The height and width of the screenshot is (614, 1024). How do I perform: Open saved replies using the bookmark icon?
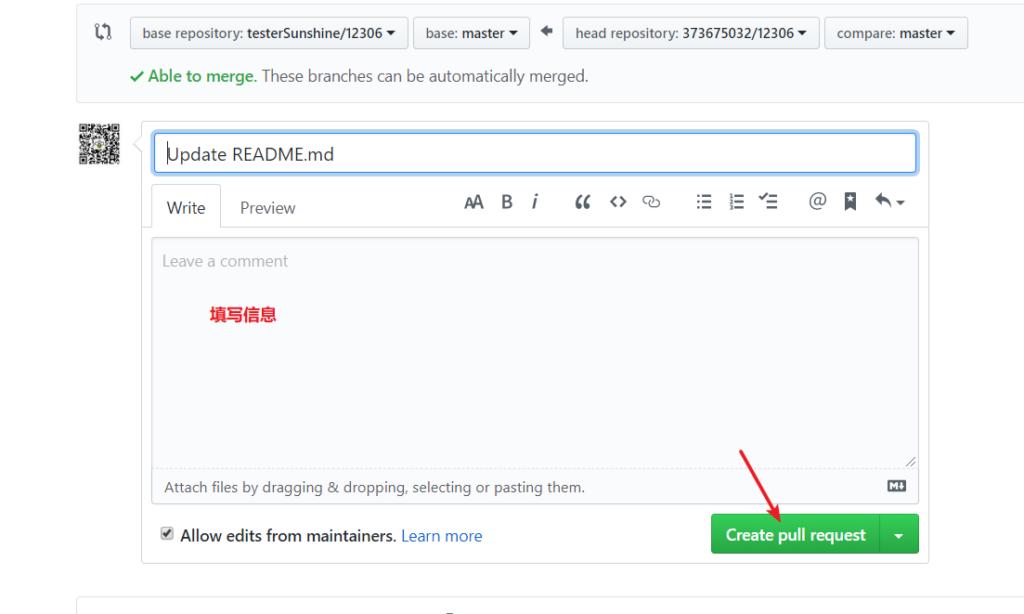[x=852, y=201]
